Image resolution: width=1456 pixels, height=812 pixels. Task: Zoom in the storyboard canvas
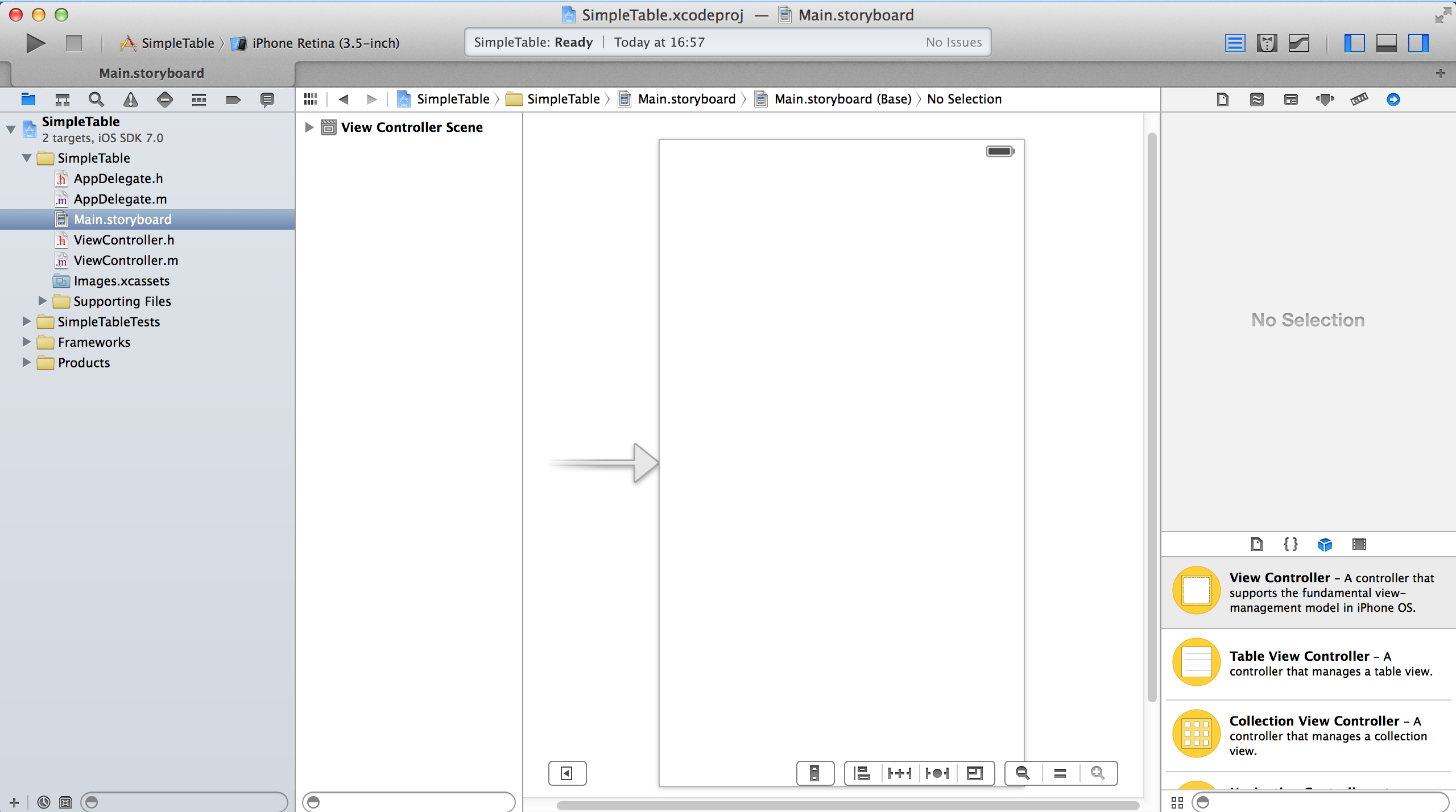(1098, 773)
